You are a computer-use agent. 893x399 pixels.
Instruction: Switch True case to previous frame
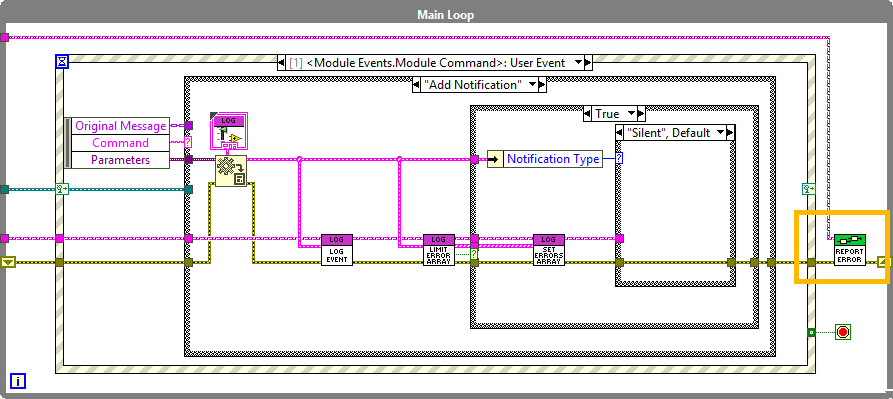tap(587, 114)
